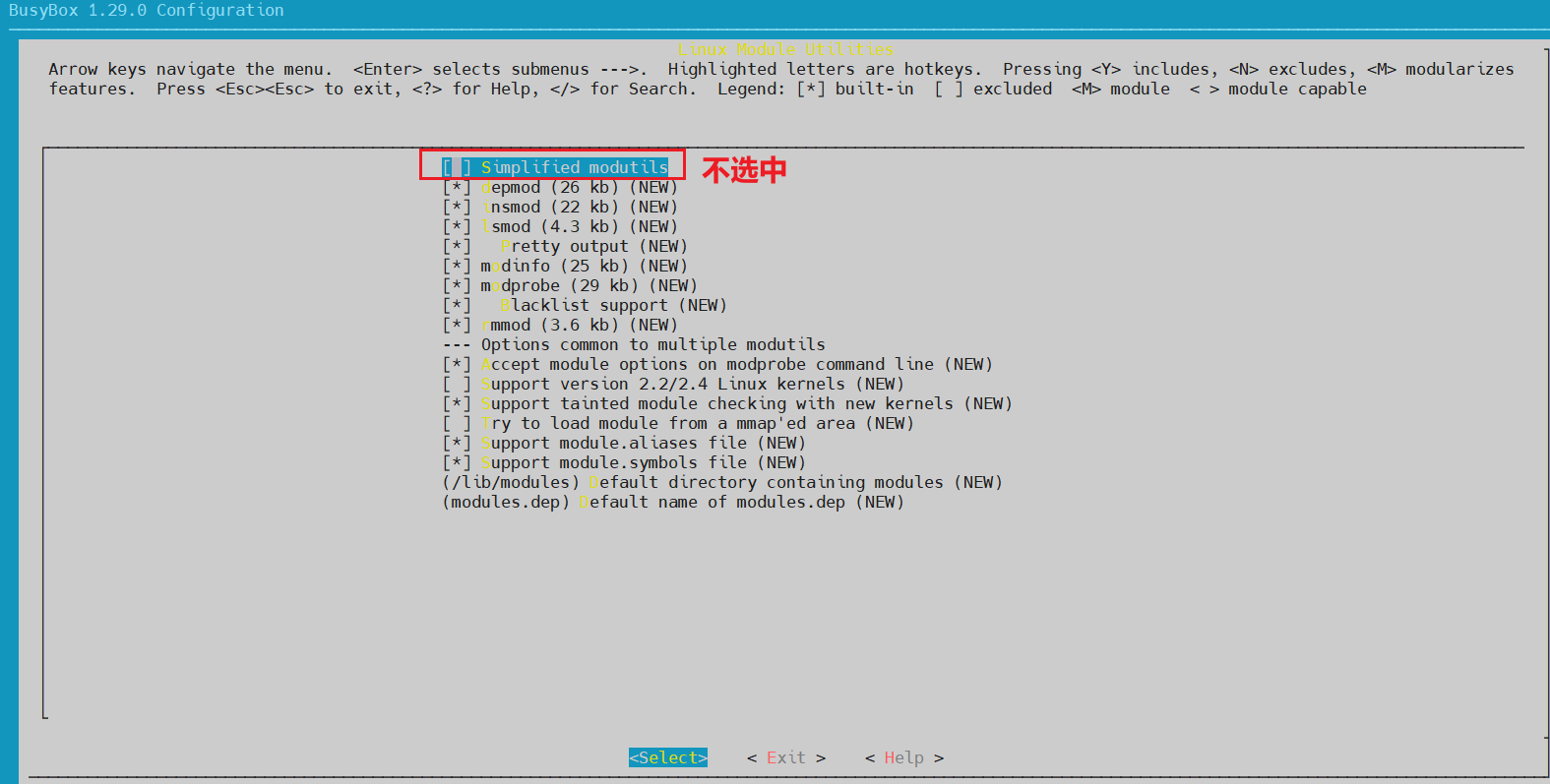Click the Select button

pos(668,757)
